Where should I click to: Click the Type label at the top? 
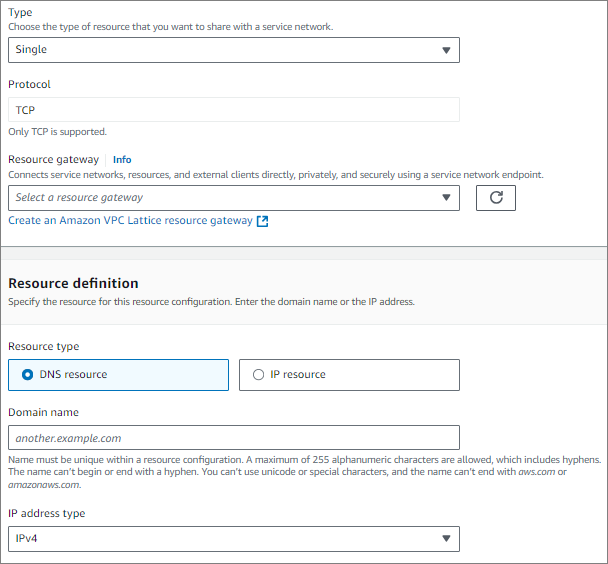pyautogui.click(x=20, y=12)
